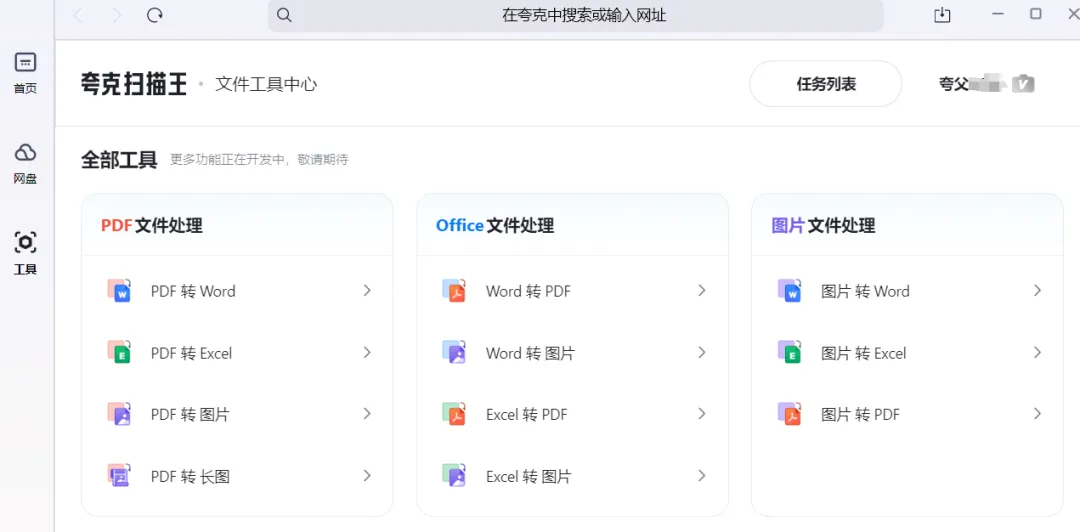Click the Excel 转 PDF file icon

[454, 414]
